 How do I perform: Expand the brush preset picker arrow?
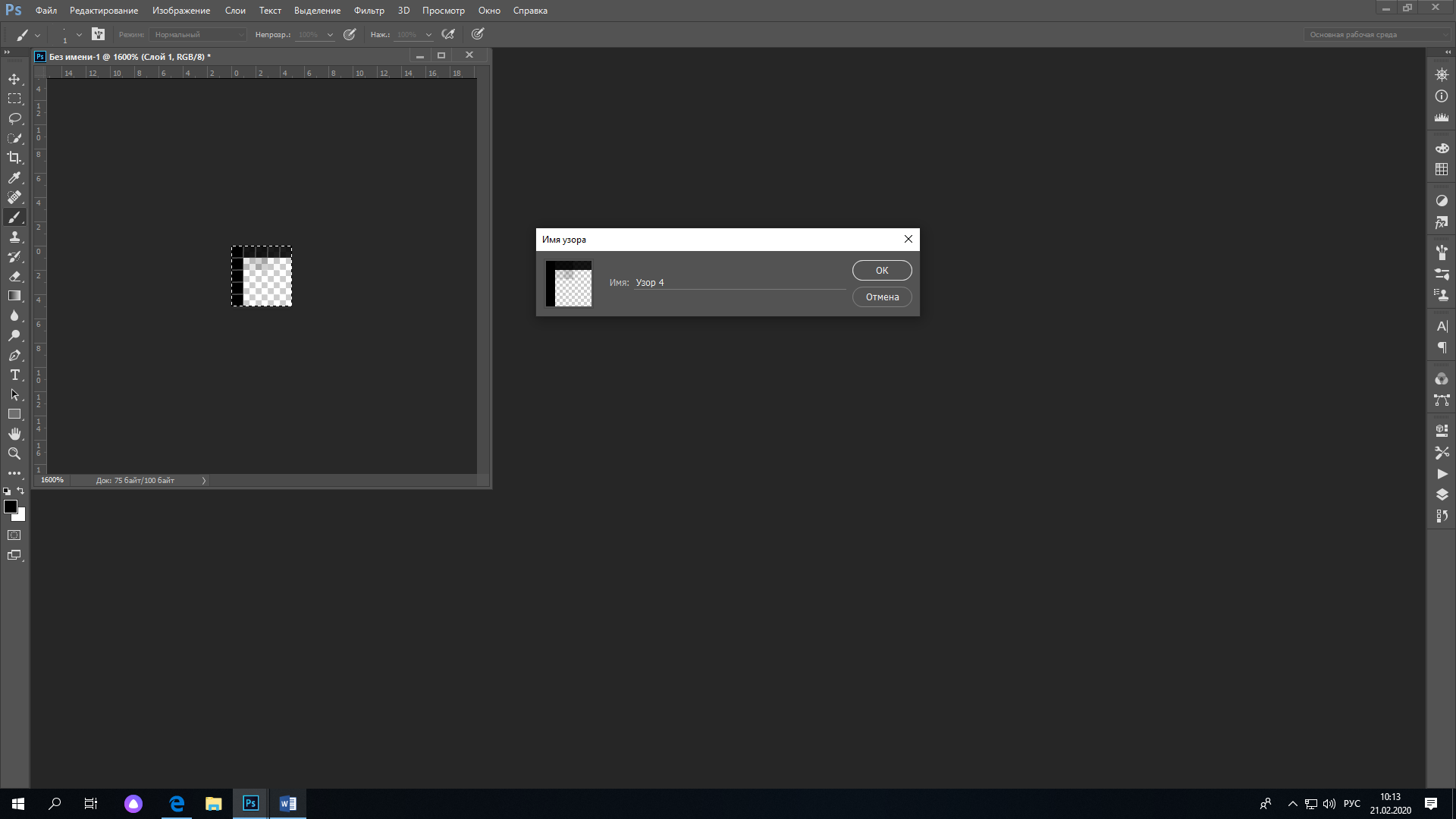79,34
